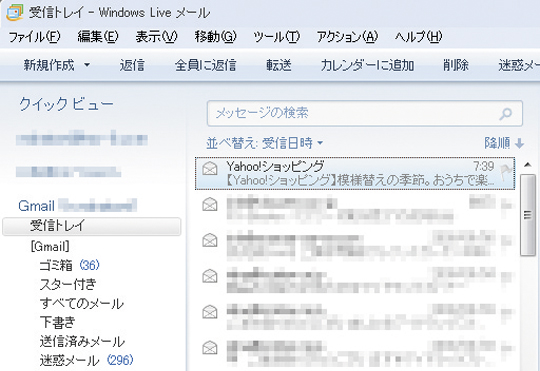540x371 pixels.
Task: Open the ツール(T) menu
Action: [277, 36]
